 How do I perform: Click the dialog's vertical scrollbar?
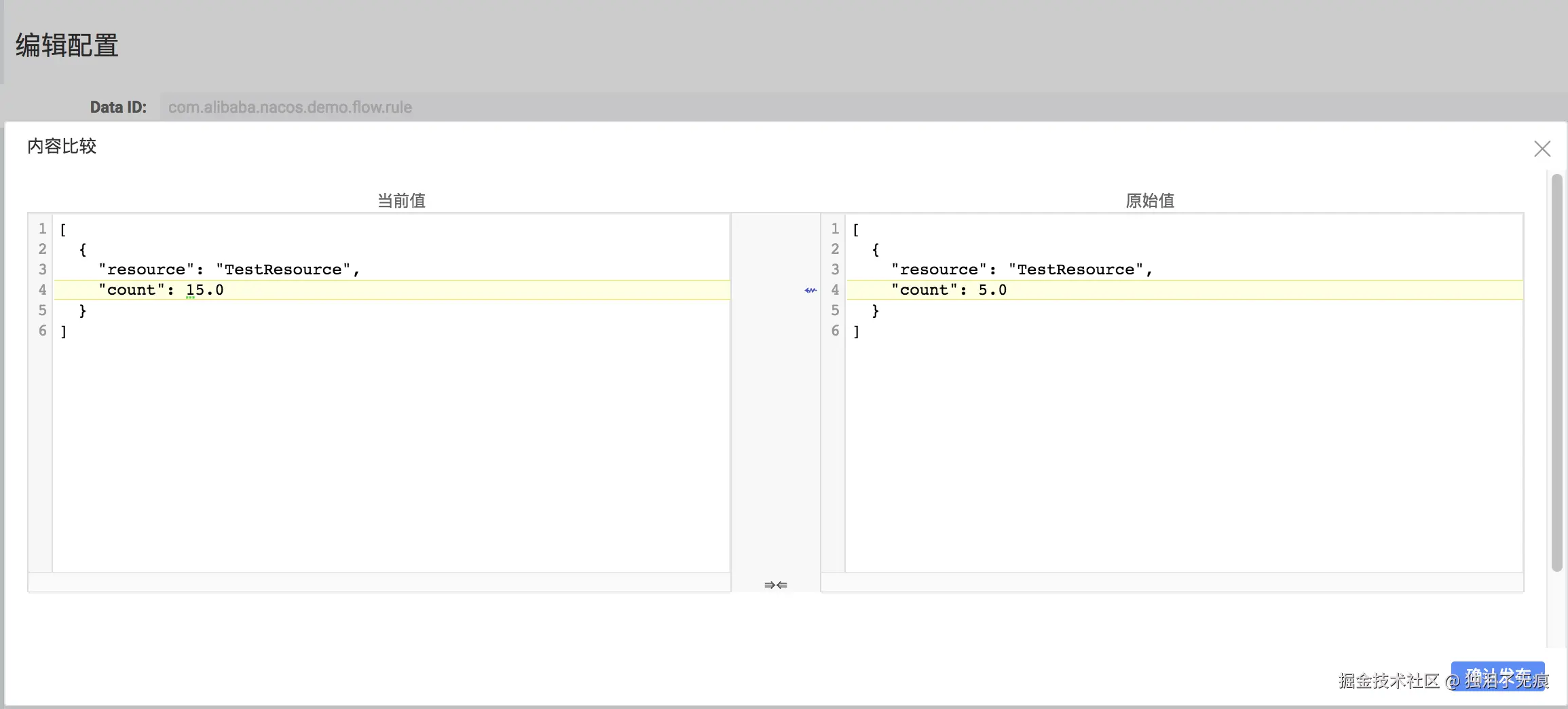pyautogui.click(x=1556, y=372)
